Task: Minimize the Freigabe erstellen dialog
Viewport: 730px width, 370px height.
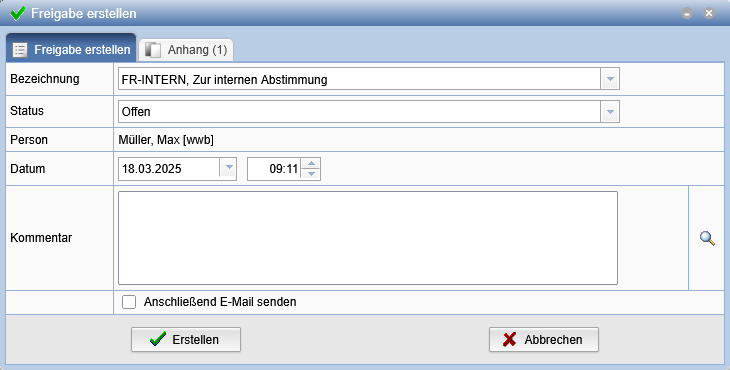Action: click(687, 13)
